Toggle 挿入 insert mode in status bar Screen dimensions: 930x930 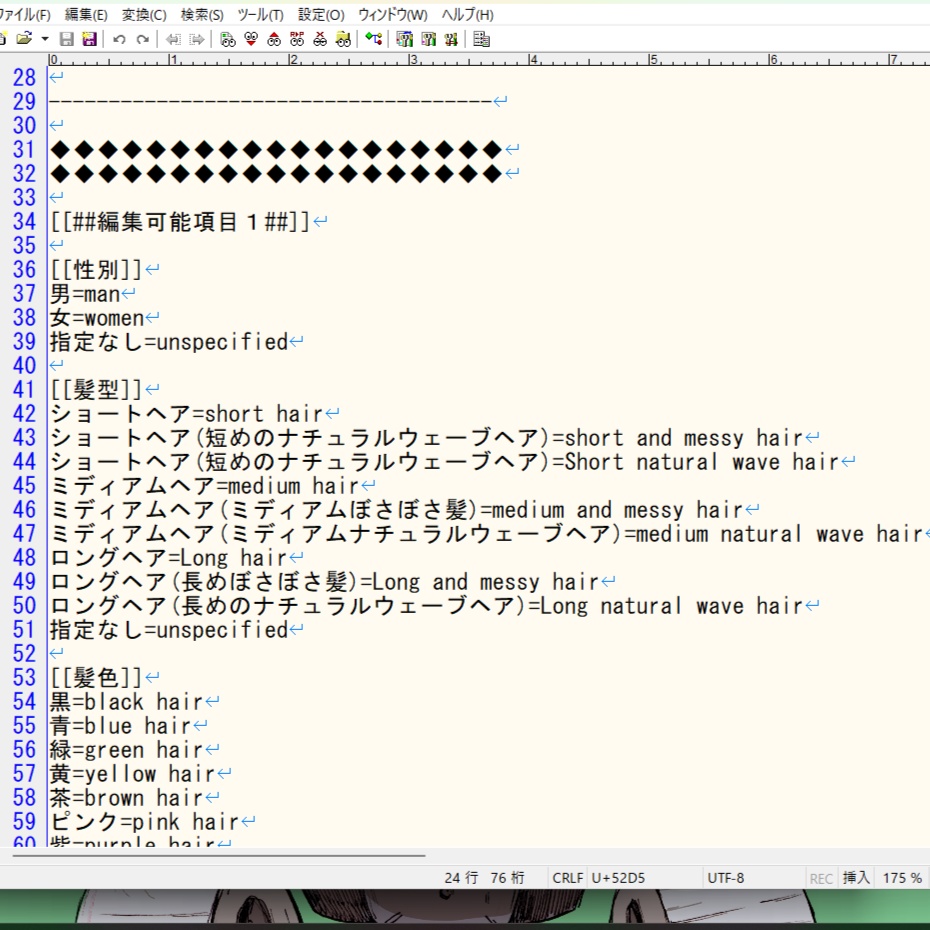855,877
